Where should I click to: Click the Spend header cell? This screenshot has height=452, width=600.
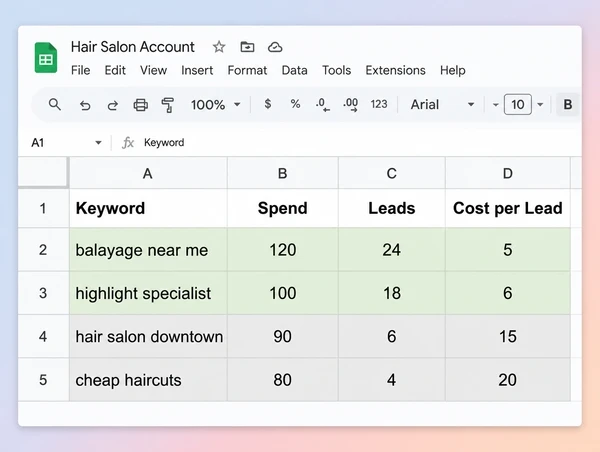(x=283, y=208)
